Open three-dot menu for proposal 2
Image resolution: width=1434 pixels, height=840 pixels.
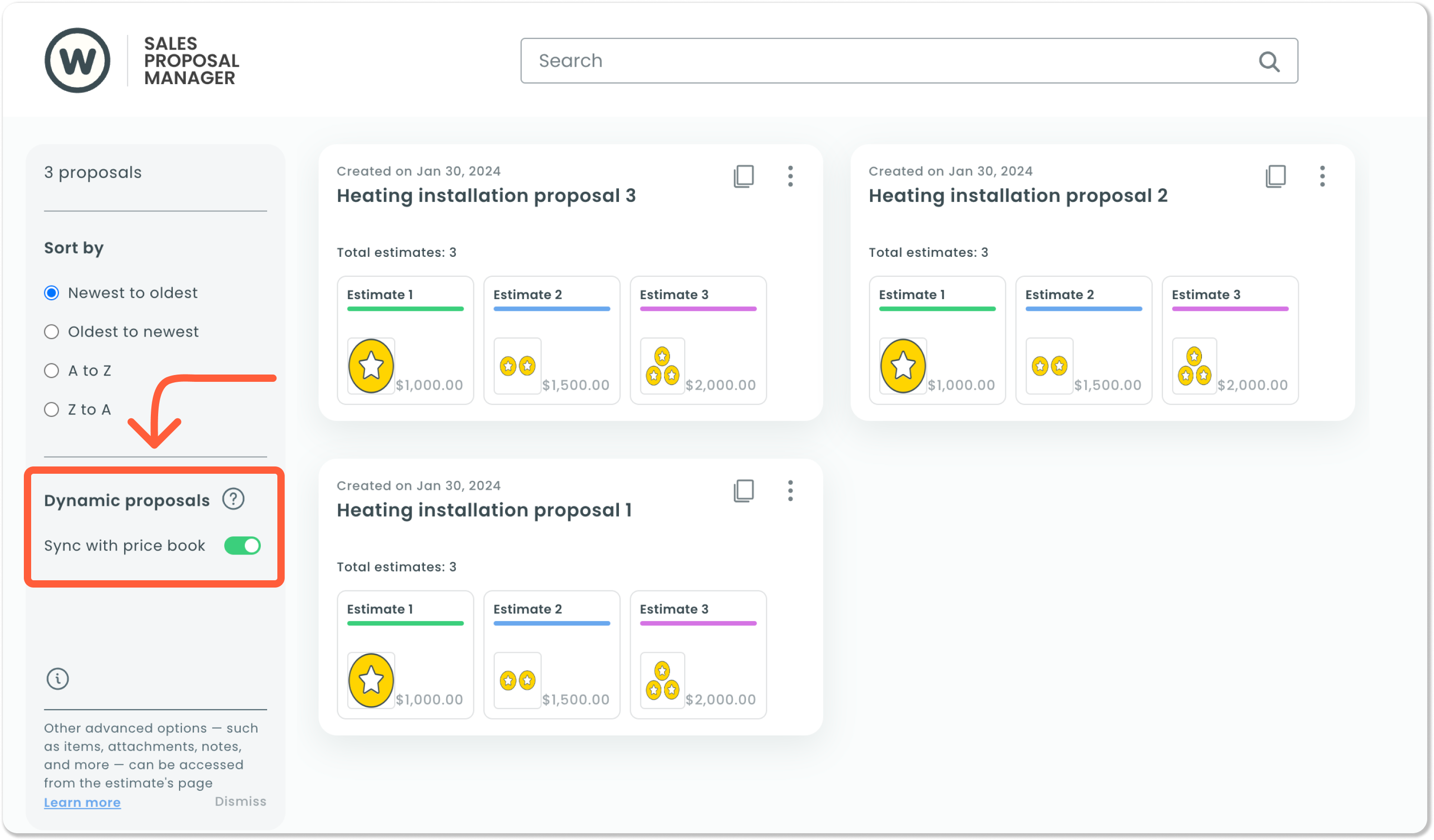pos(1322,176)
